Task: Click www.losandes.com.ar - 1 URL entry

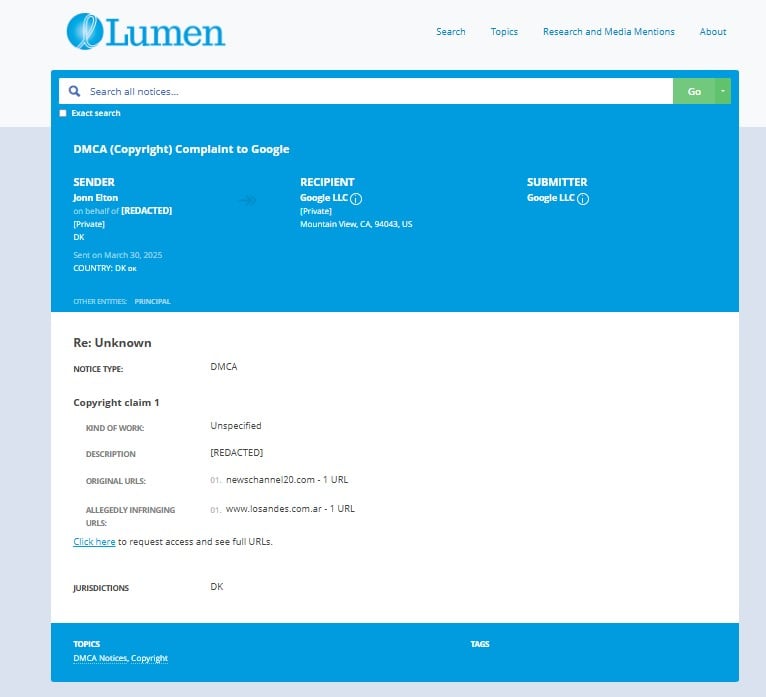Action: click(290, 508)
